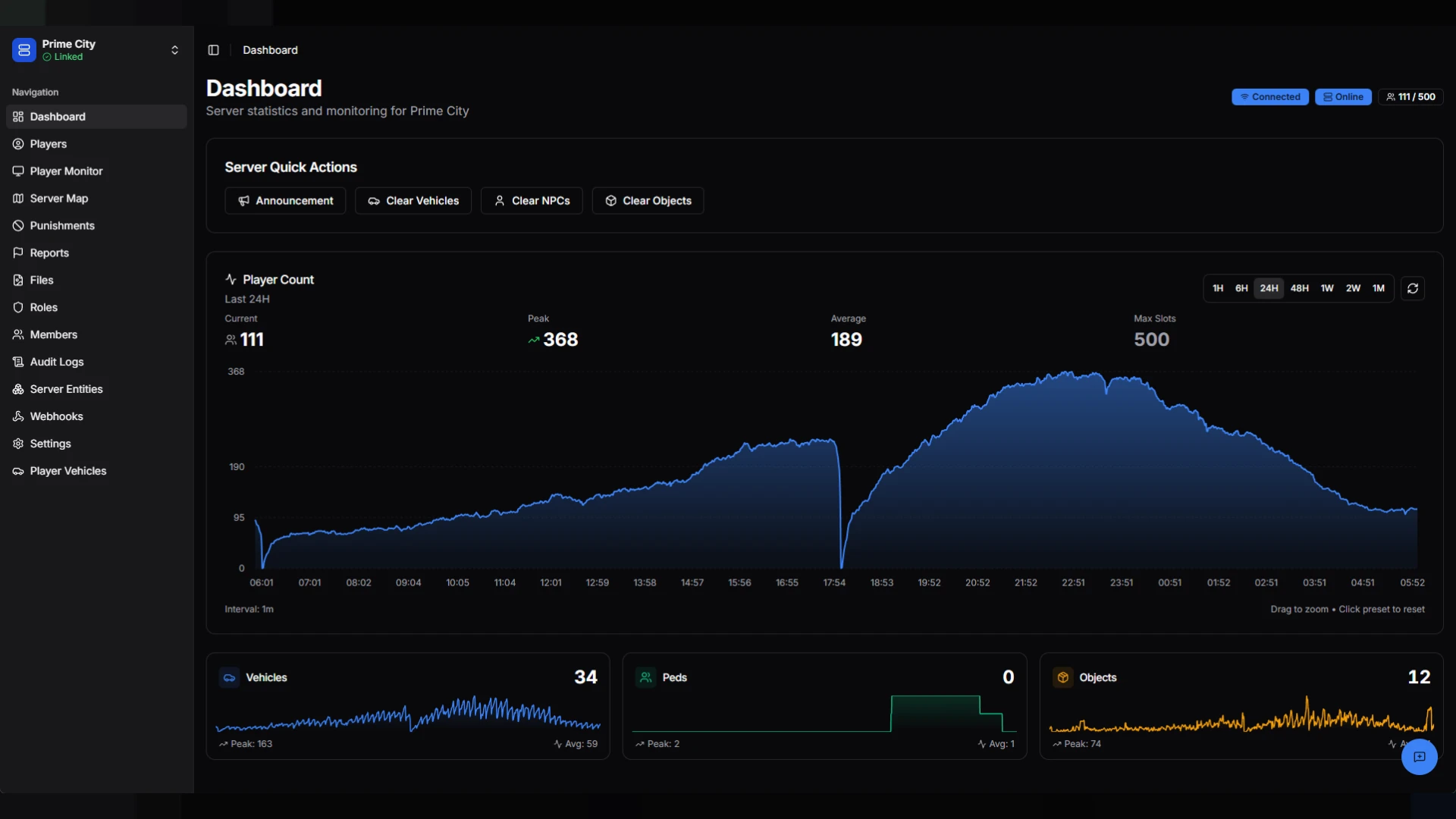Select the 1H time range
Viewport: 1456px width, 819px height.
tap(1217, 288)
